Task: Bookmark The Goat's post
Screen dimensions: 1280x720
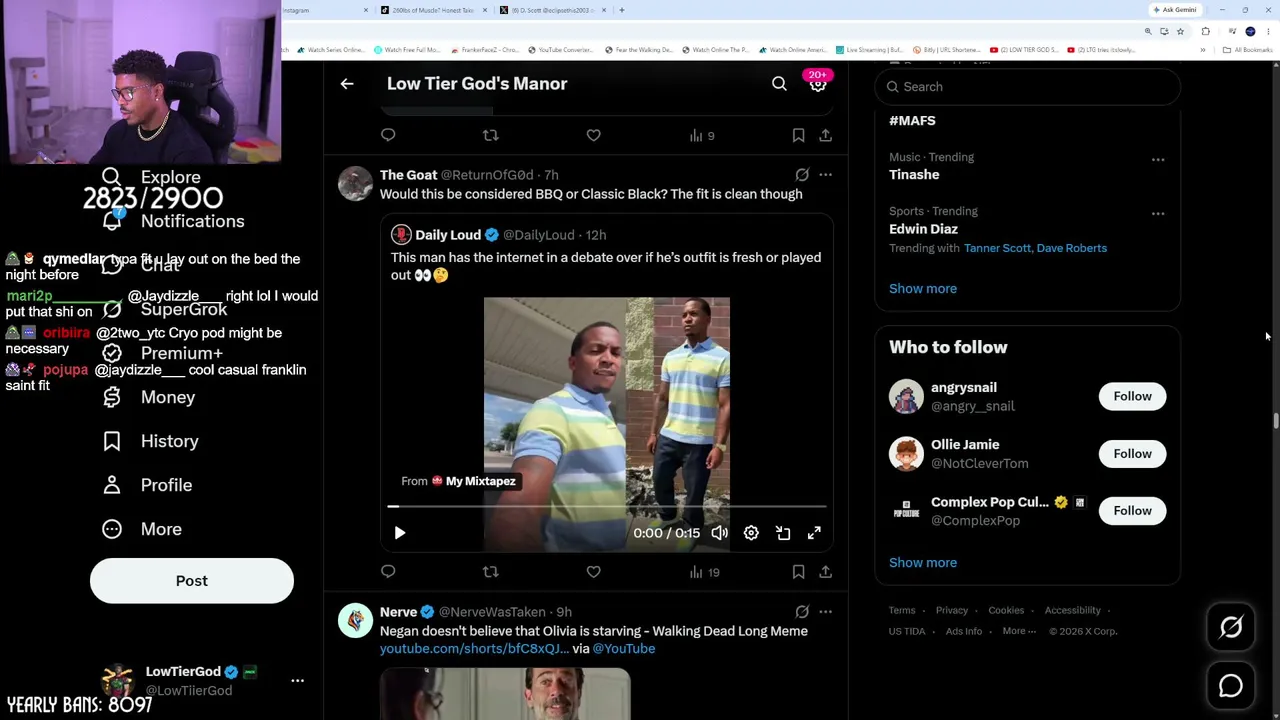Action: (798, 572)
